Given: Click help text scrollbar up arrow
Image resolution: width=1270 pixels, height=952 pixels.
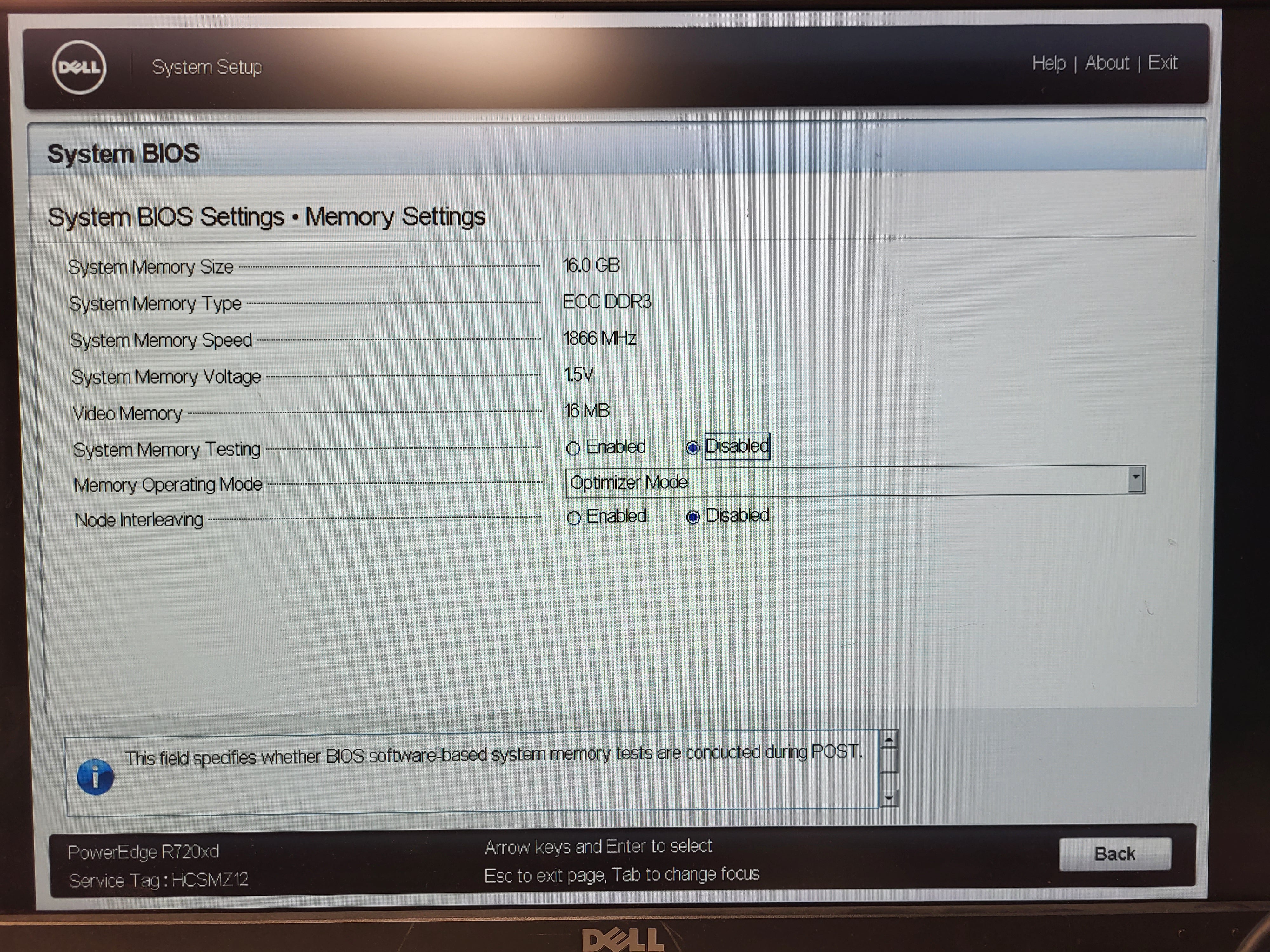Looking at the screenshot, I should click(889, 740).
